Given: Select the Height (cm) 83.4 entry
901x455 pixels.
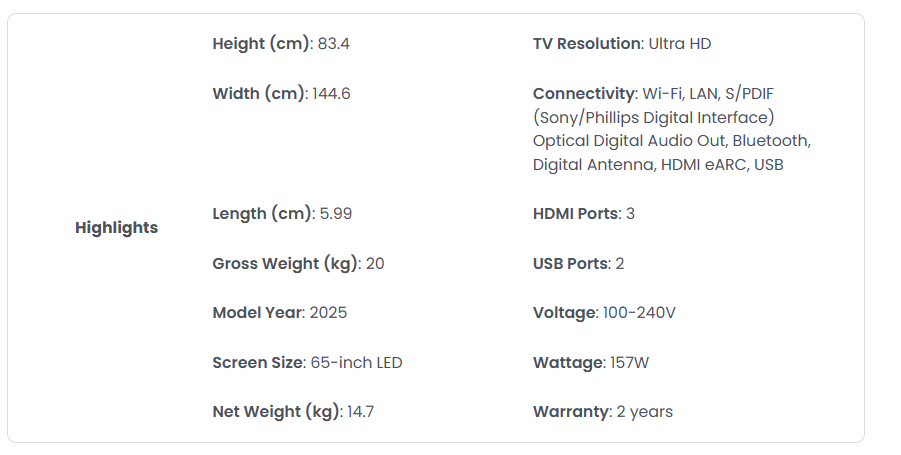Looking at the screenshot, I should click(281, 44).
